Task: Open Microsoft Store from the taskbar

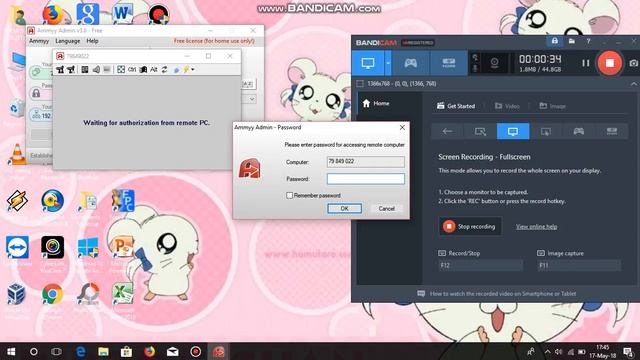Action: coord(126,351)
